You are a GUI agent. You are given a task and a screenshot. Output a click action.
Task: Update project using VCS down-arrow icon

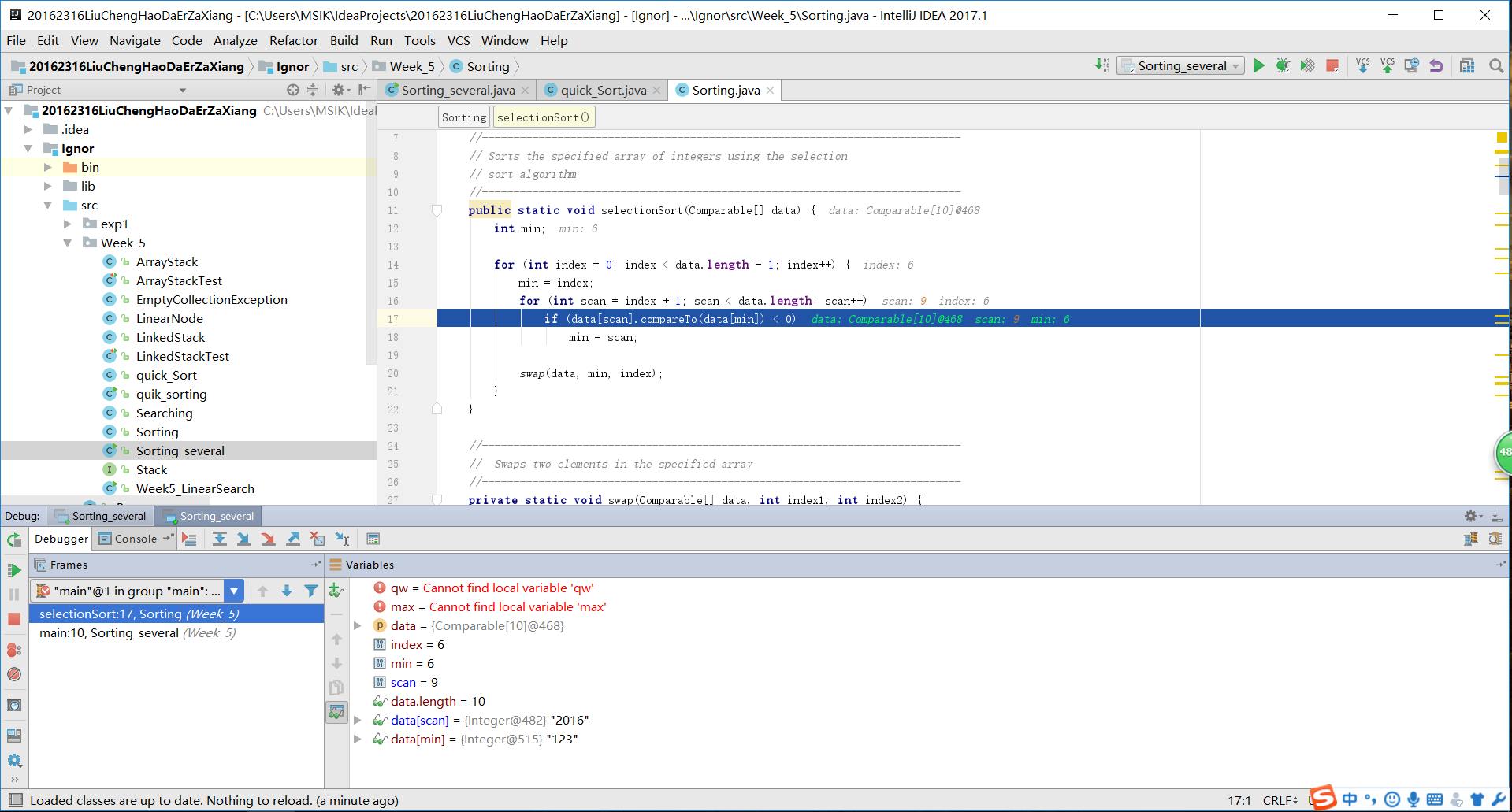coord(1363,66)
